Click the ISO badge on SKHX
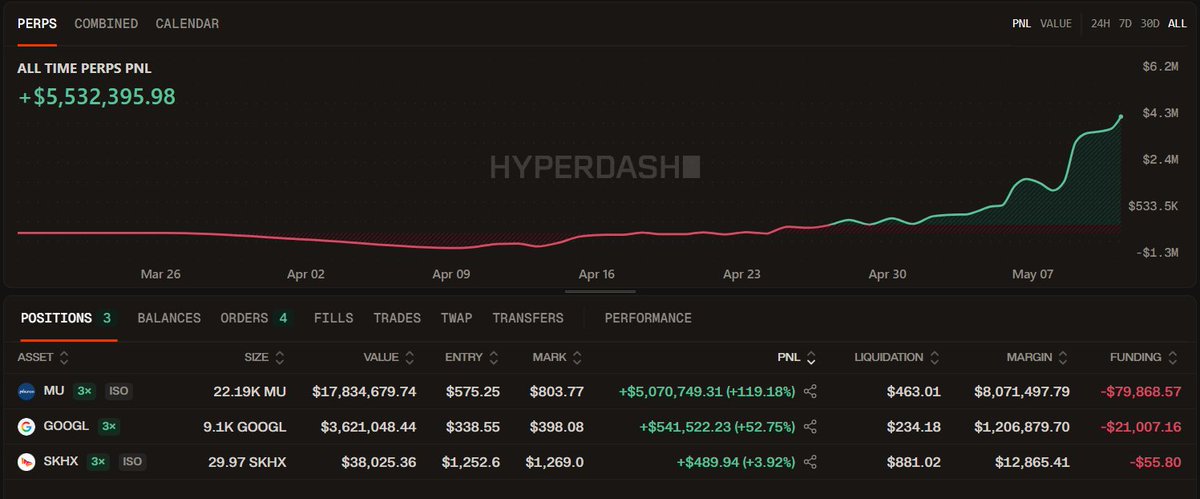Viewport: 1200px width, 499px height. tap(133, 462)
